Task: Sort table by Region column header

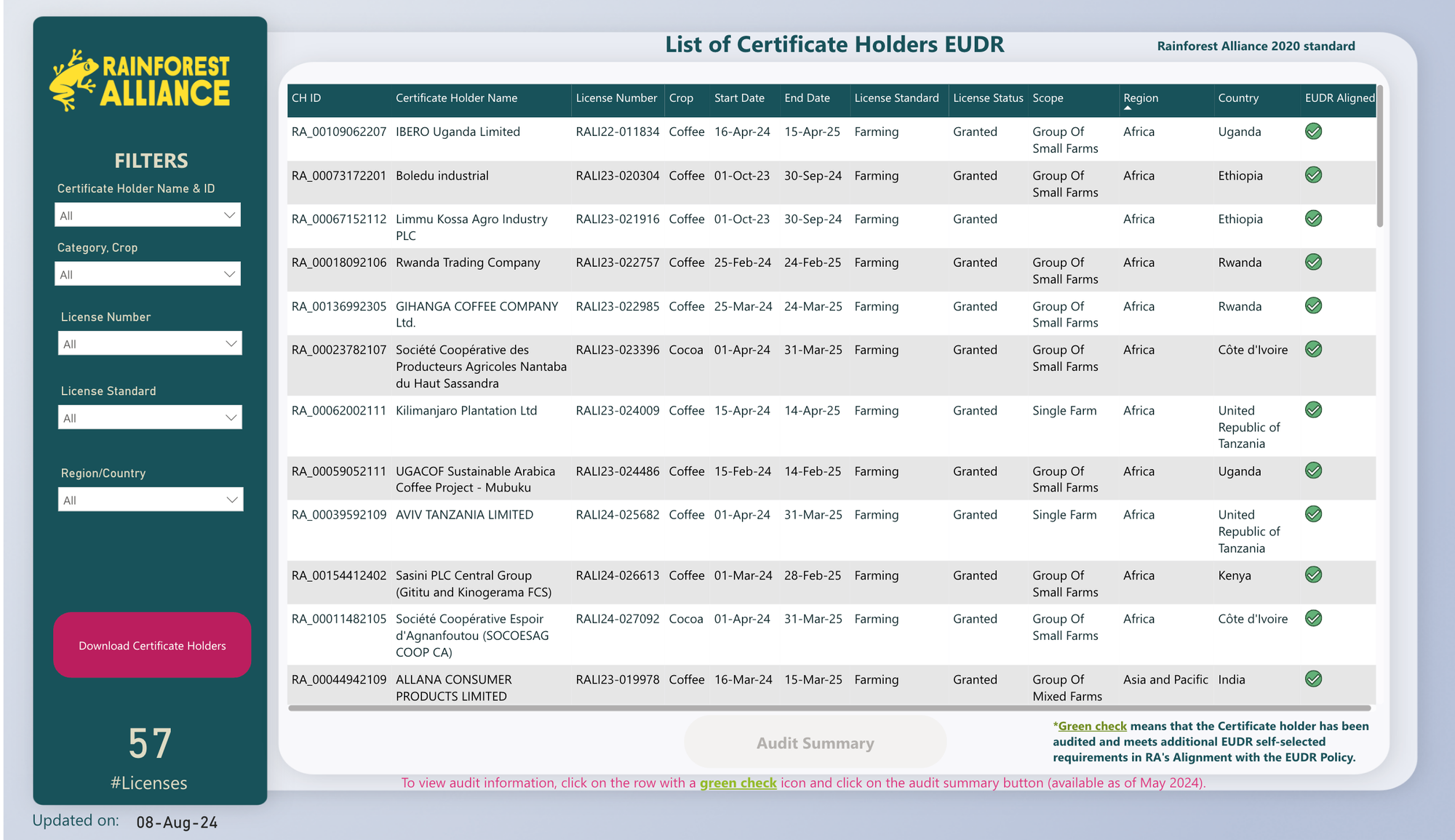Action: 1141,98
